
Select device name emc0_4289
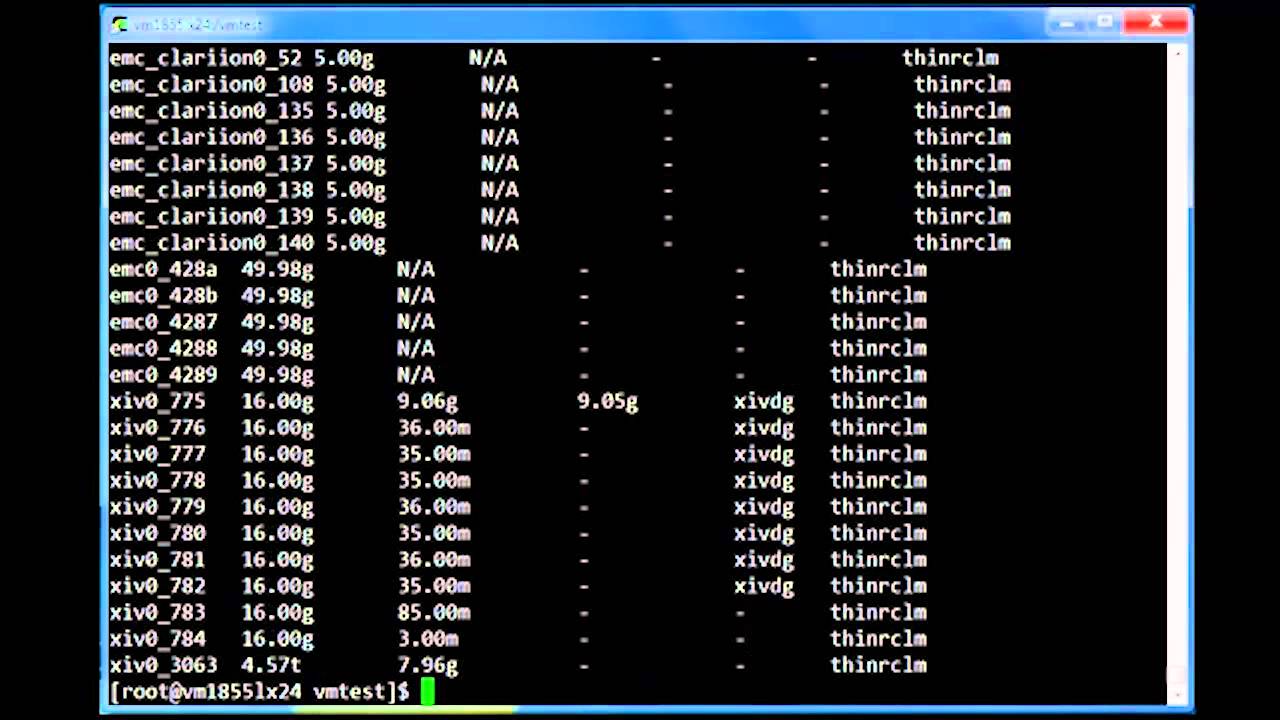click(x=163, y=375)
